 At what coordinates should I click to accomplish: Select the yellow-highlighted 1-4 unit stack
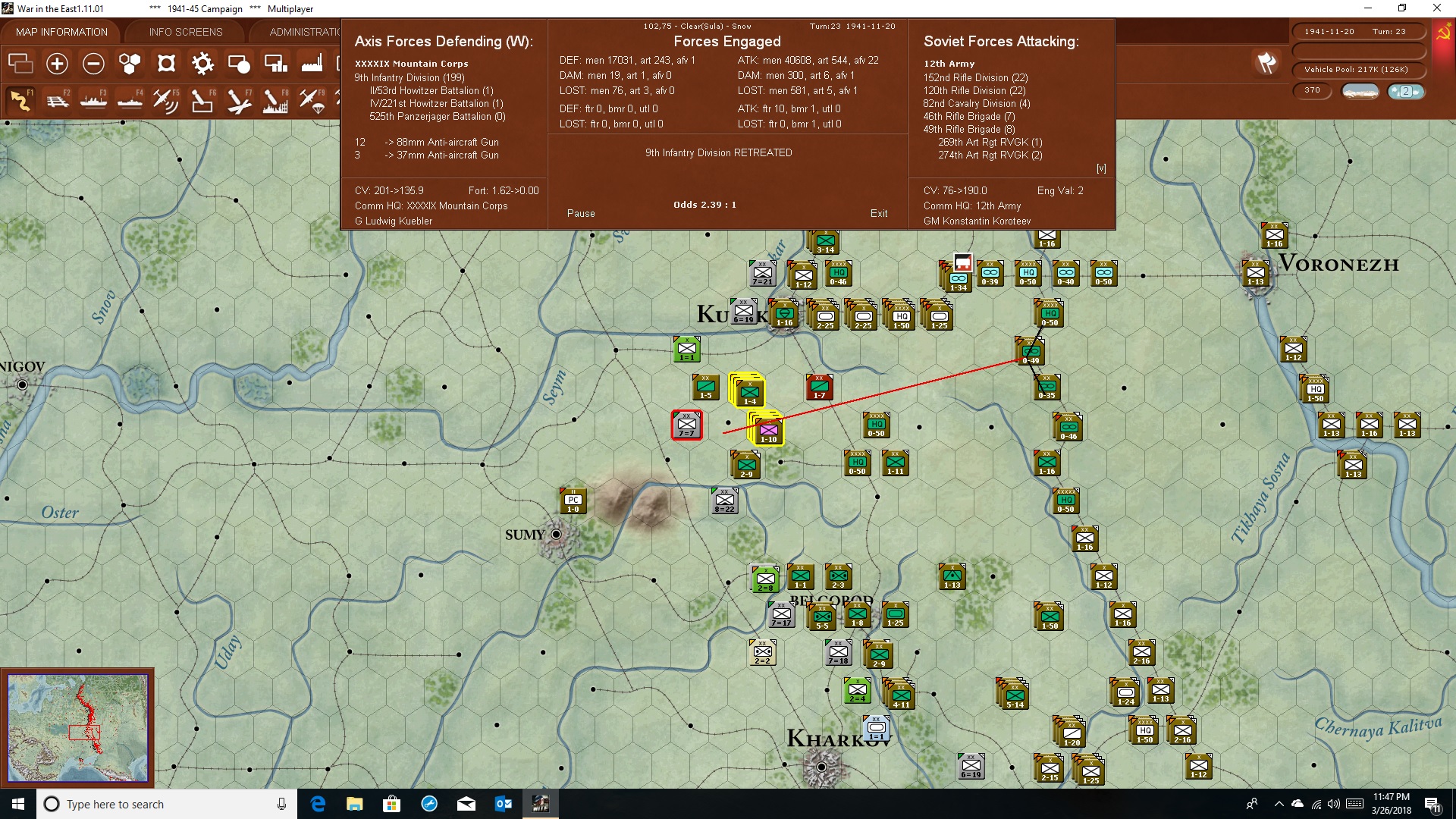click(x=749, y=392)
